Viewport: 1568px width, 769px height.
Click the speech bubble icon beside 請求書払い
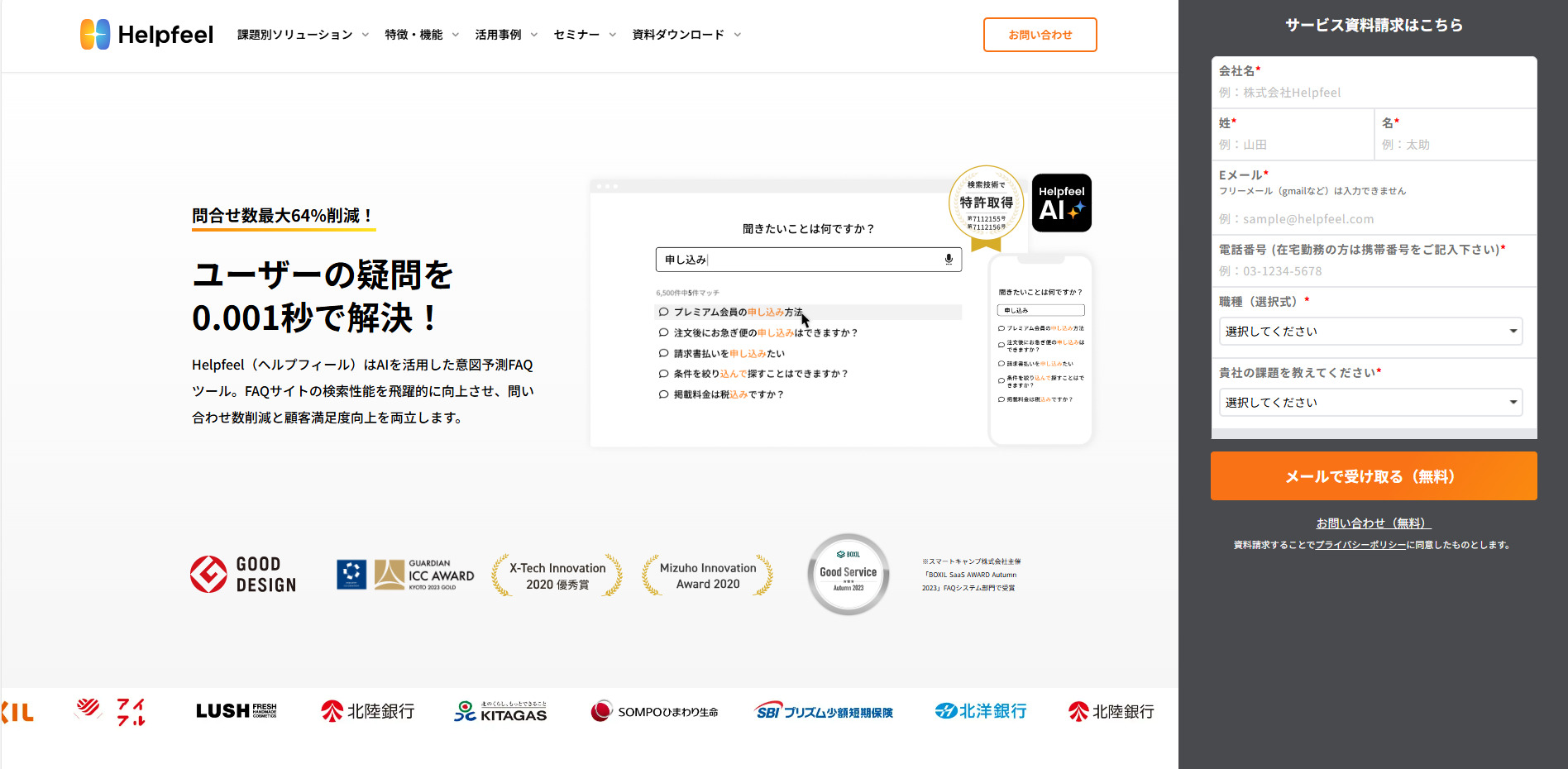[663, 354]
